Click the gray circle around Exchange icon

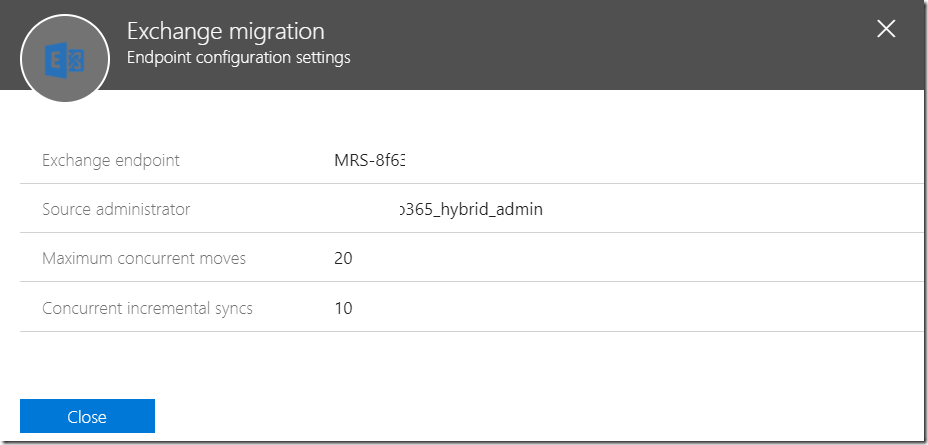(65, 59)
